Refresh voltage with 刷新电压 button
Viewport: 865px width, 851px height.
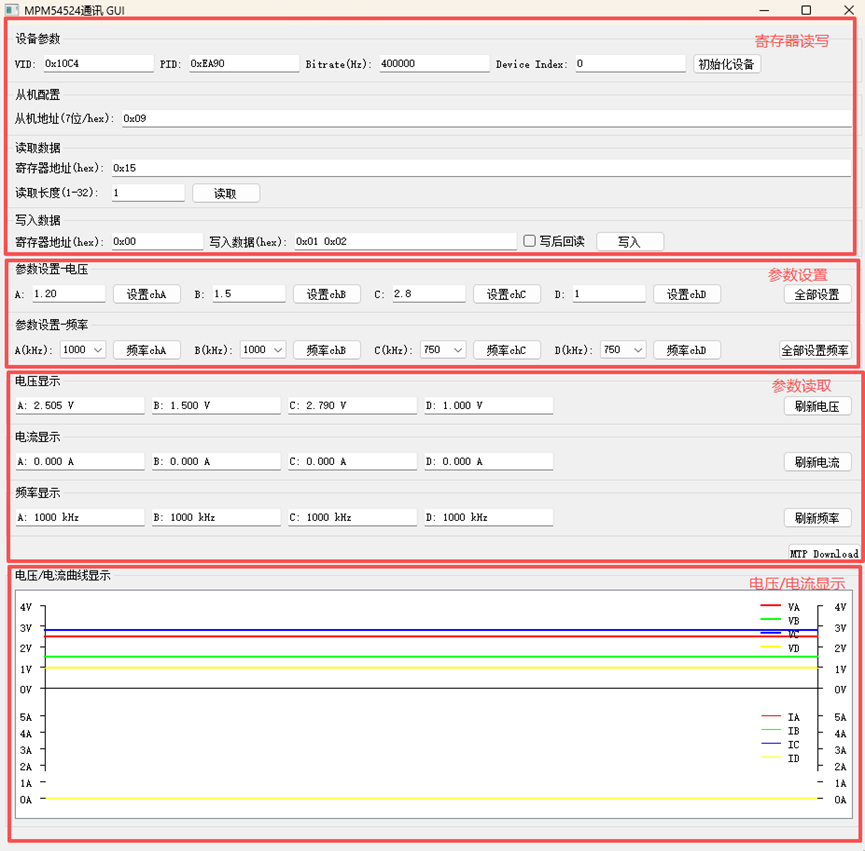817,406
